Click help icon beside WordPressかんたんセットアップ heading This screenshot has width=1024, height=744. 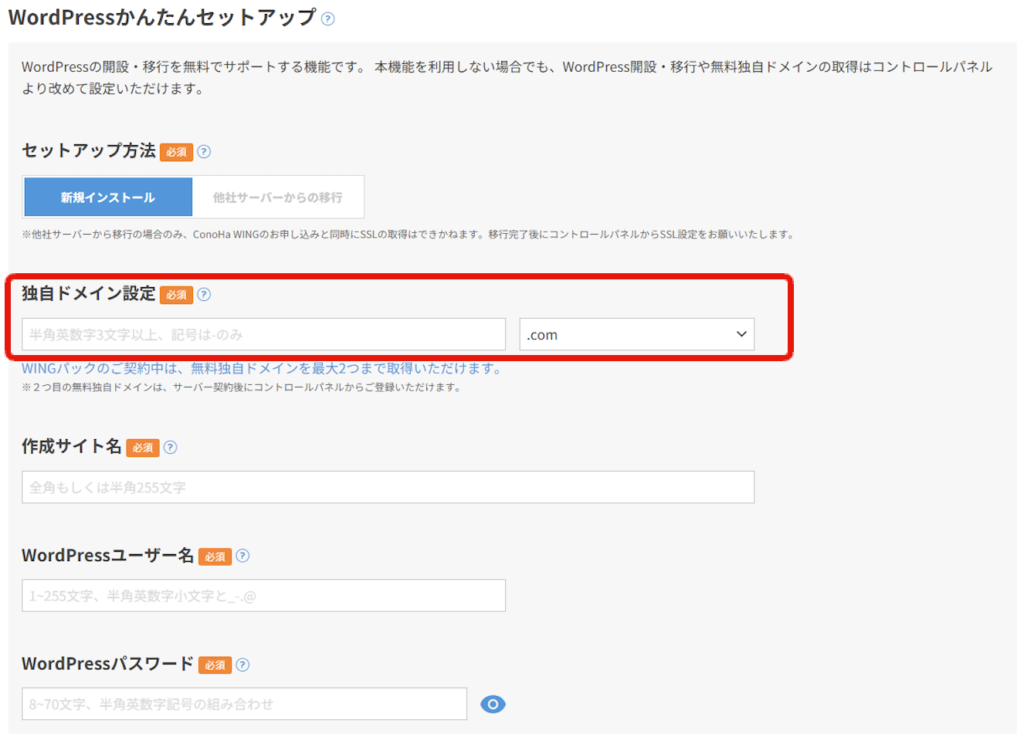click(328, 19)
